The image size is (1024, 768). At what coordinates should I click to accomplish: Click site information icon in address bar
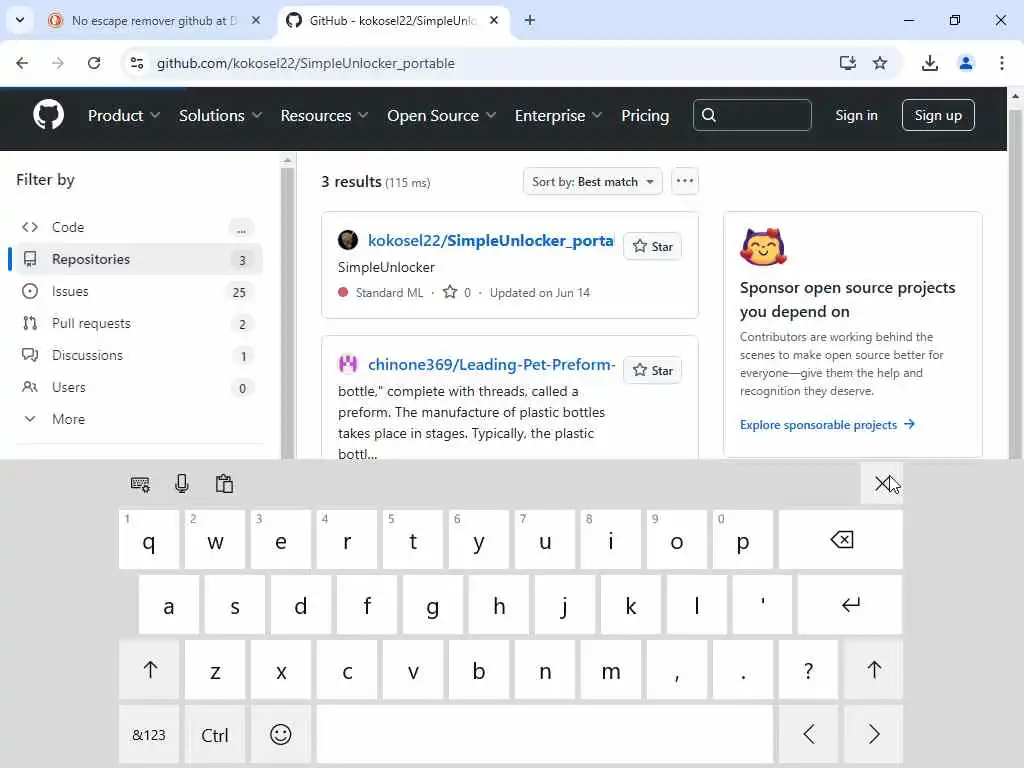coord(137,63)
